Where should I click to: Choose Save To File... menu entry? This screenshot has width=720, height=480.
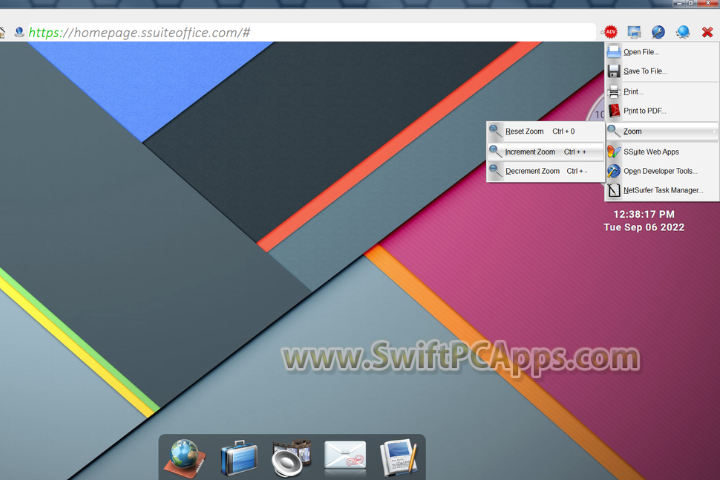662,71
